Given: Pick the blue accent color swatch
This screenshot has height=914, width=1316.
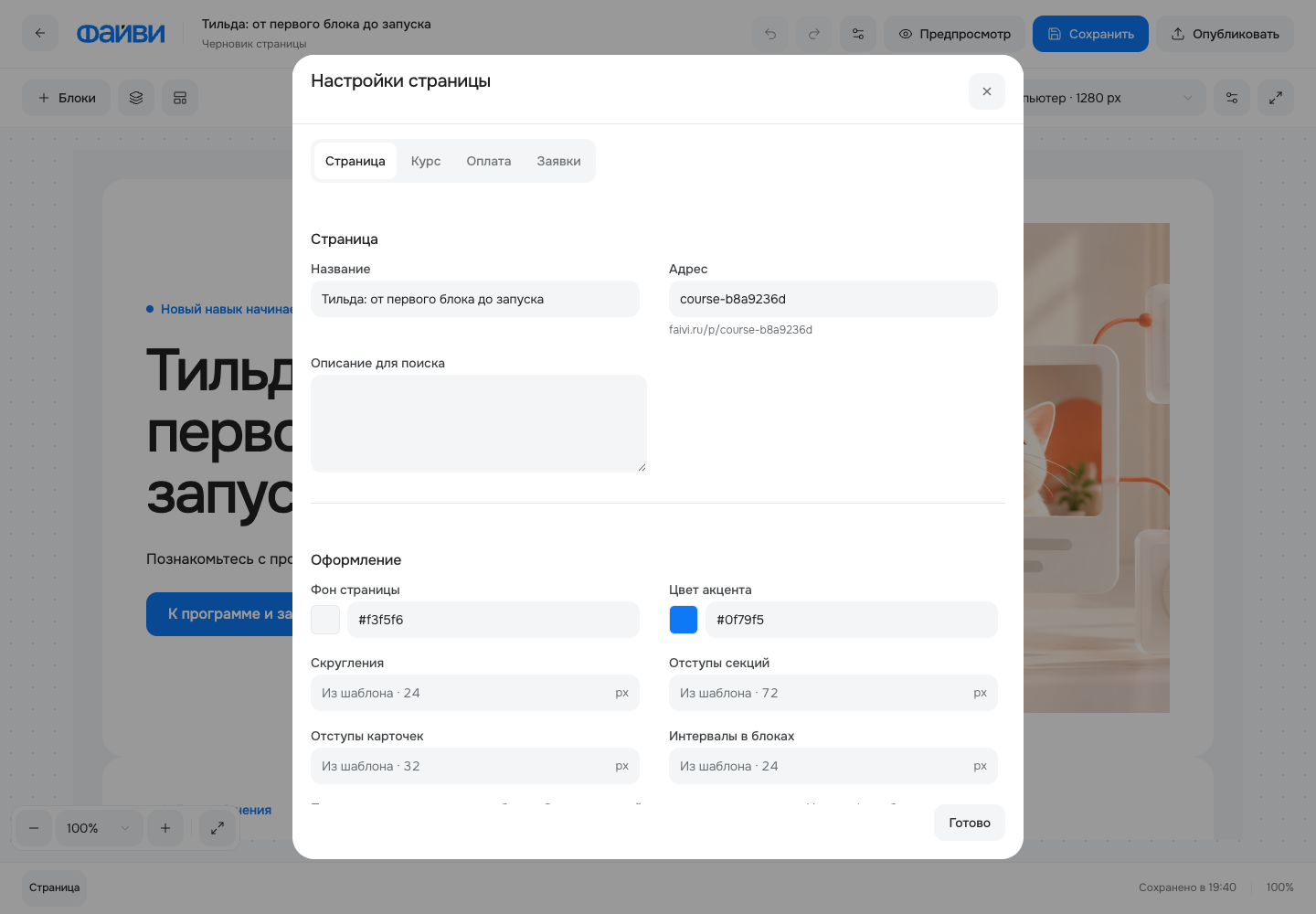Looking at the screenshot, I should 684,620.
